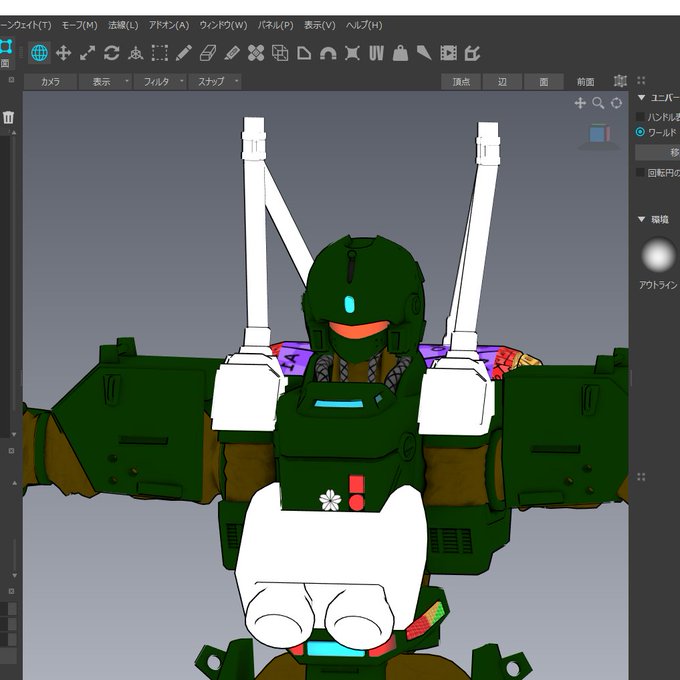This screenshot has width=680, height=680.
Task: Open the アドオン(A) menu
Action: [x=169, y=25]
